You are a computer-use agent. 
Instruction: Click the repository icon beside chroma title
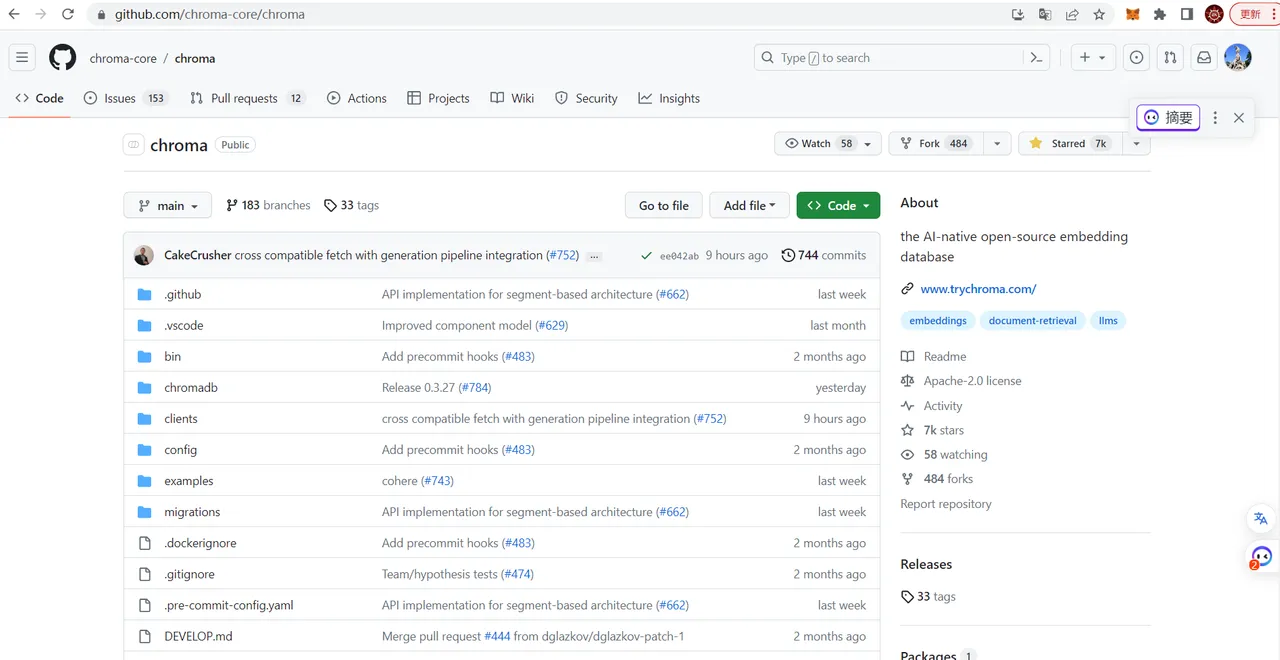click(134, 144)
